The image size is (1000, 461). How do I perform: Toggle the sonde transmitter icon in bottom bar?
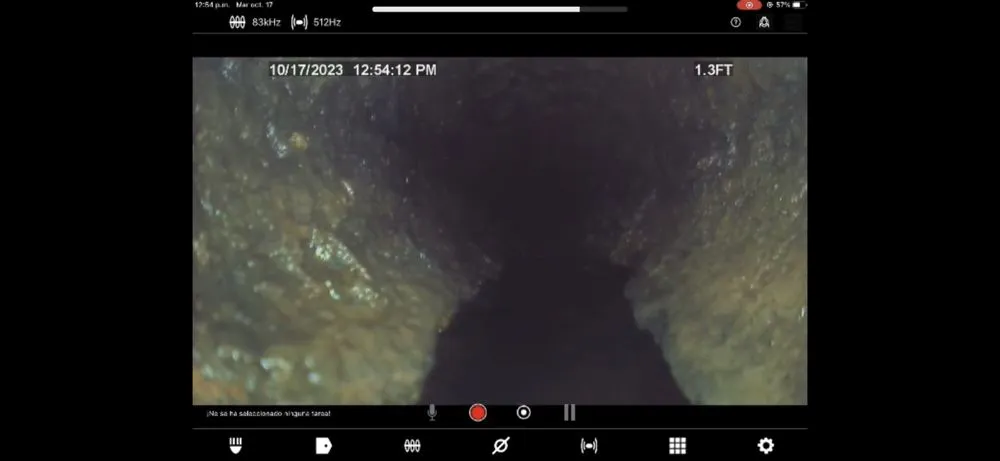tap(589, 446)
